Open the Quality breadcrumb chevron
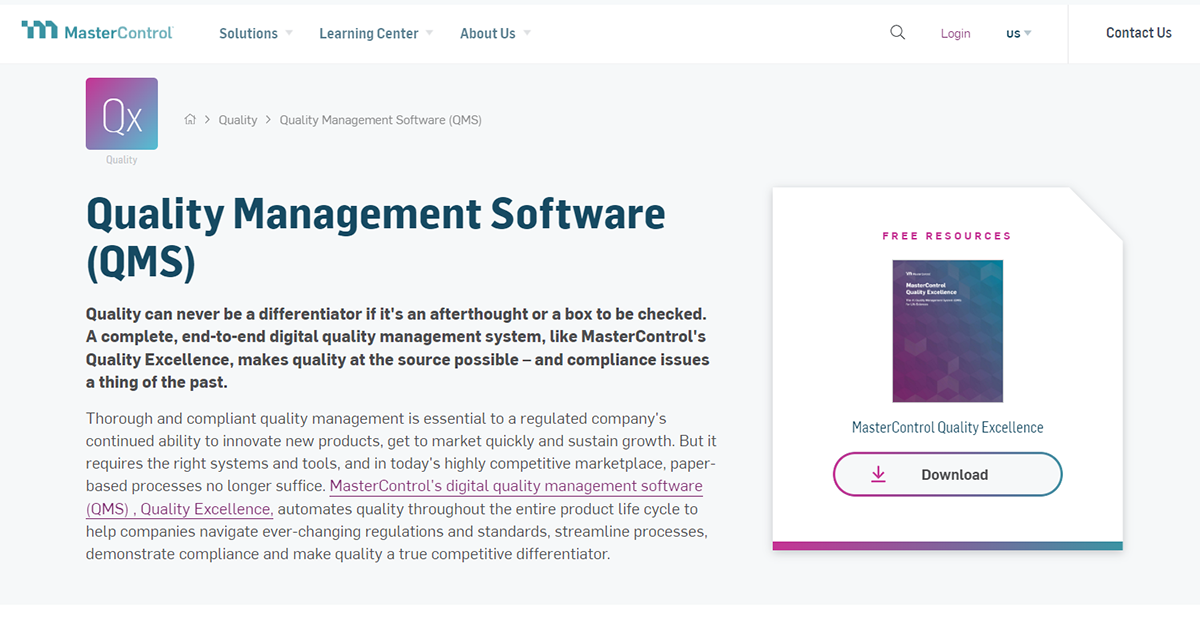This screenshot has width=1200, height=620. tap(266, 119)
